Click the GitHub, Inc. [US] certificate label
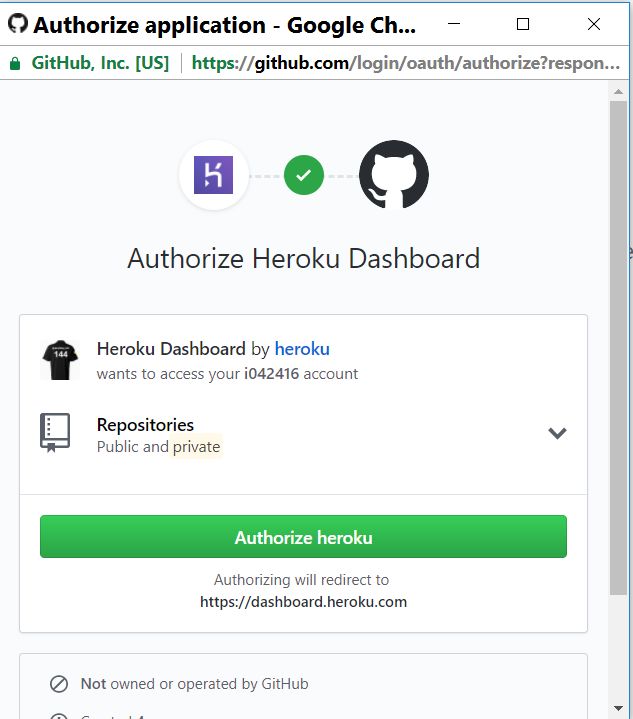 coord(100,63)
